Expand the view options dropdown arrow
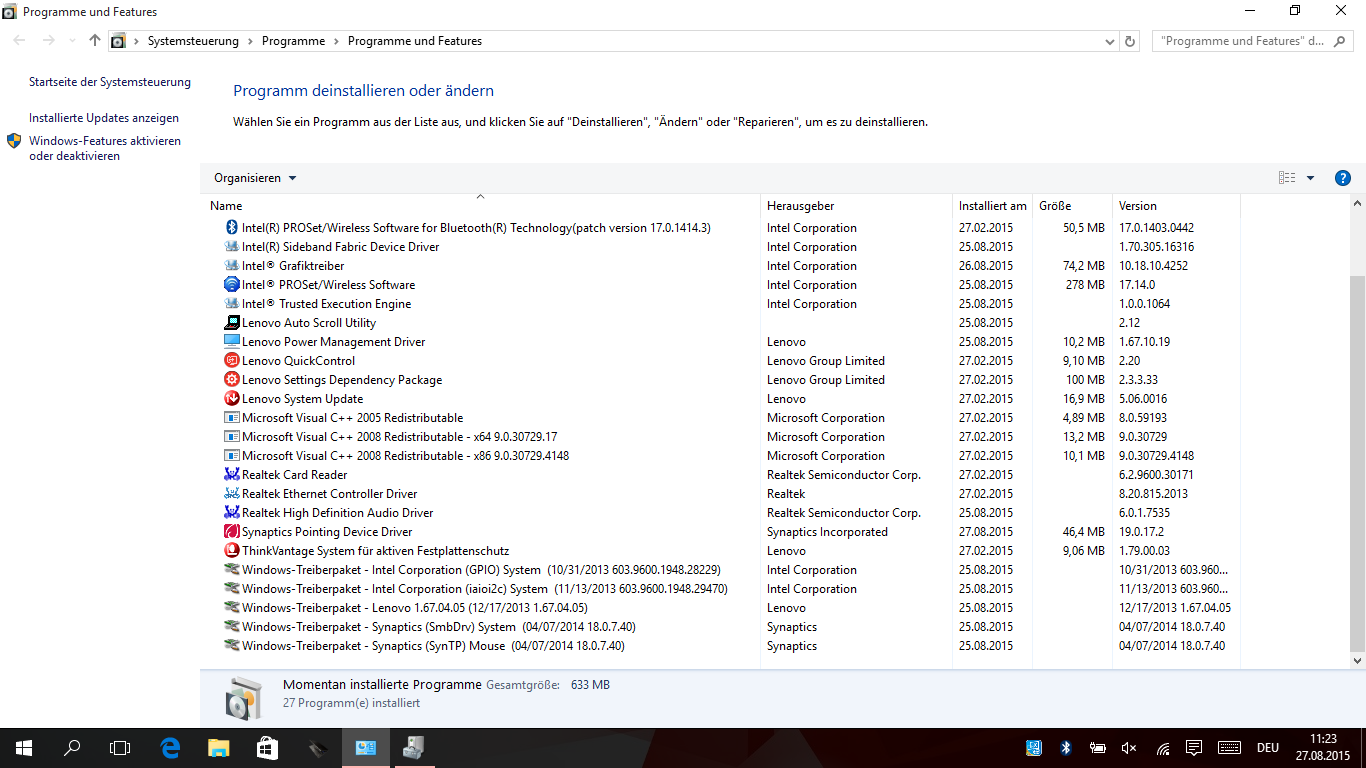This screenshot has height=768, width=1366. click(1311, 178)
